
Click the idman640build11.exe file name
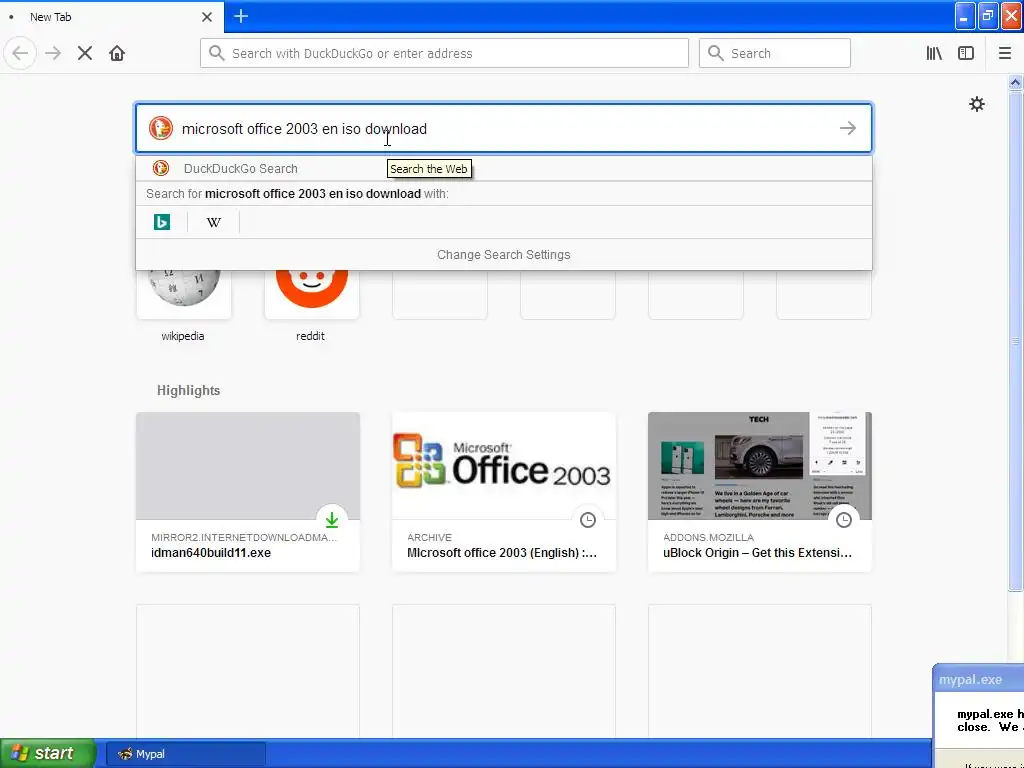[211, 552]
